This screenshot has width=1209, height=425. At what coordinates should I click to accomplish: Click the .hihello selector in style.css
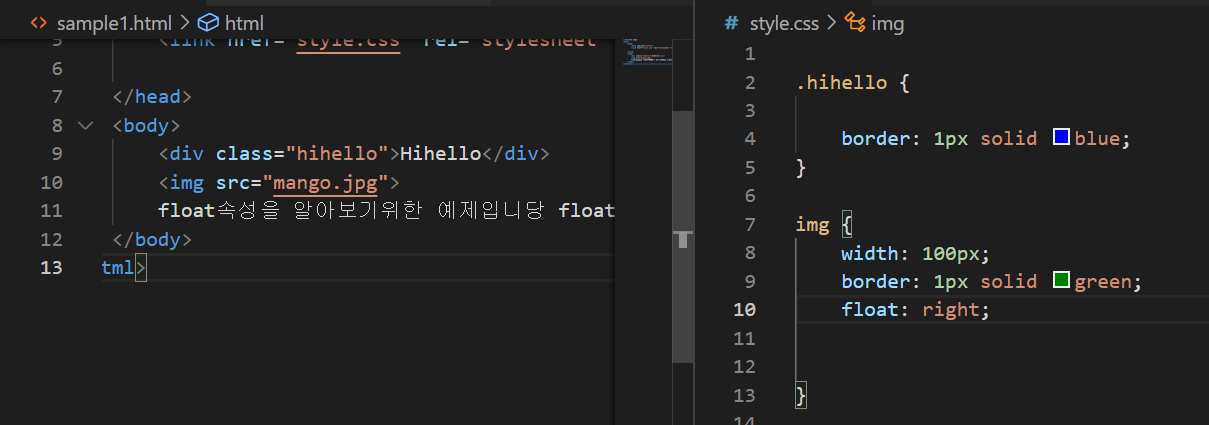point(841,82)
